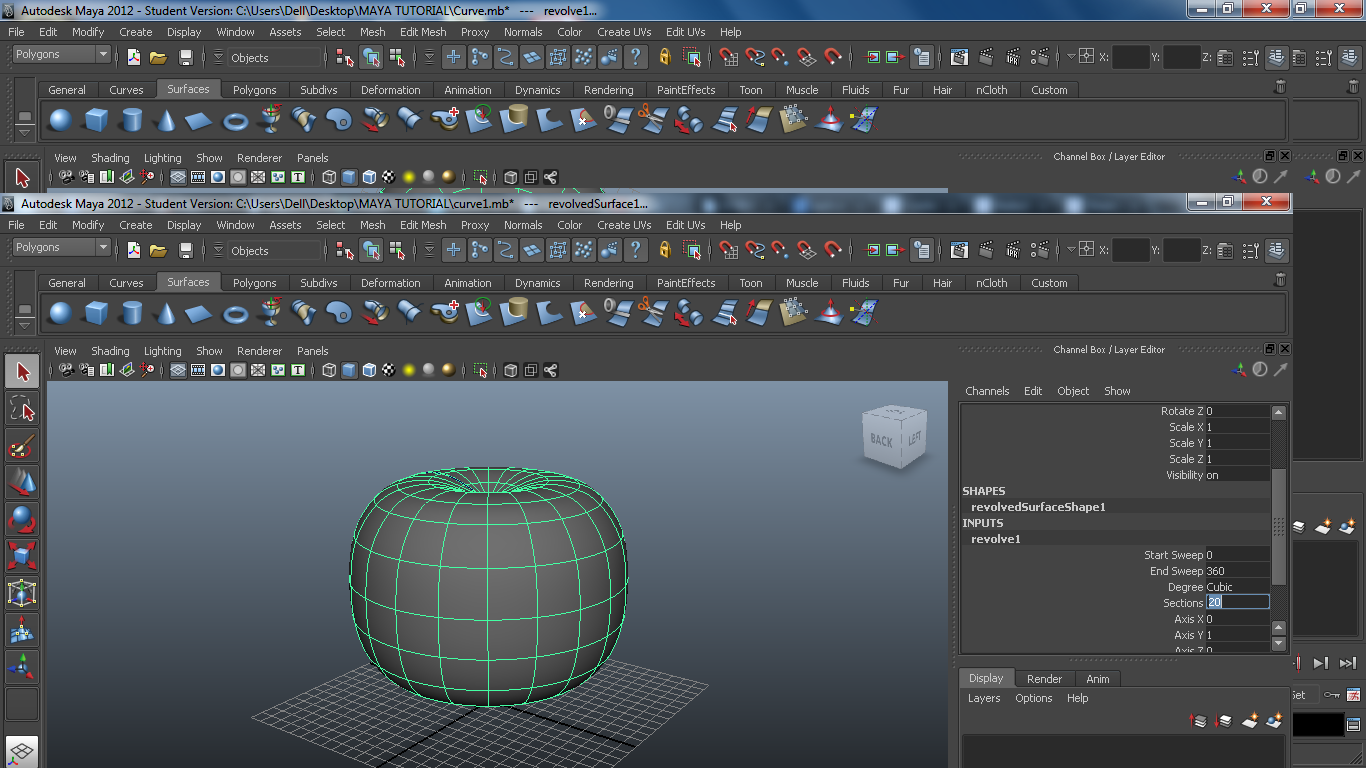
Task: Click NURBS sphere icon in back Maya window
Action: click(61, 120)
